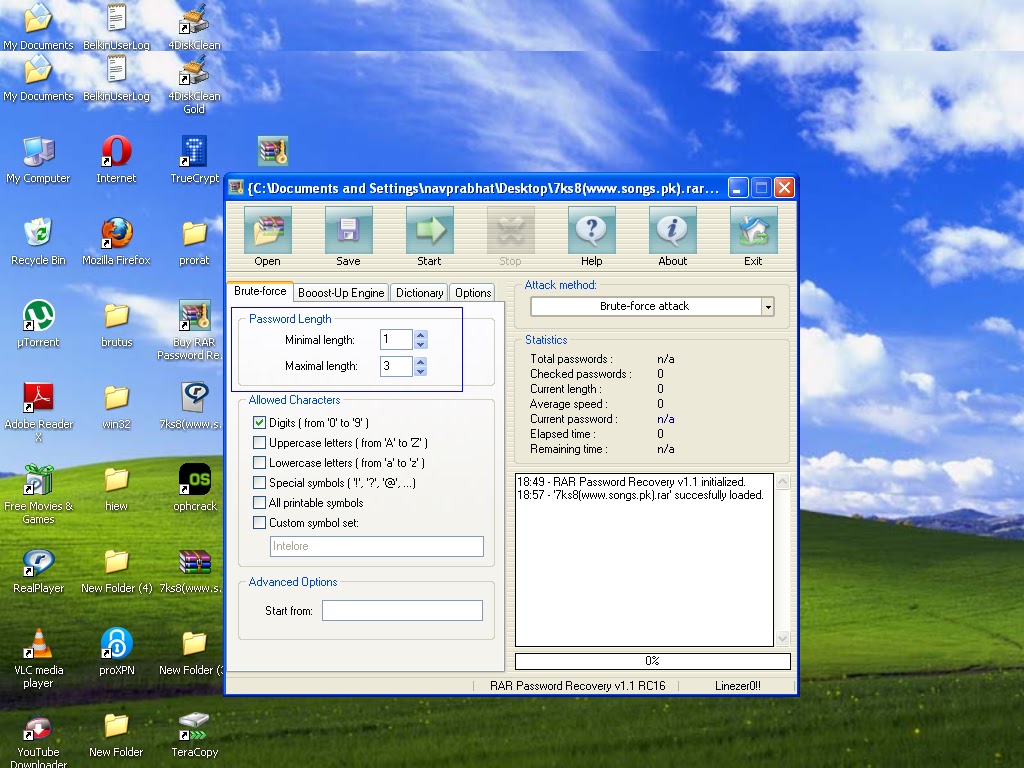The height and width of the screenshot is (768, 1024).
Task: Click the Start from input field
Action: [x=402, y=611]
